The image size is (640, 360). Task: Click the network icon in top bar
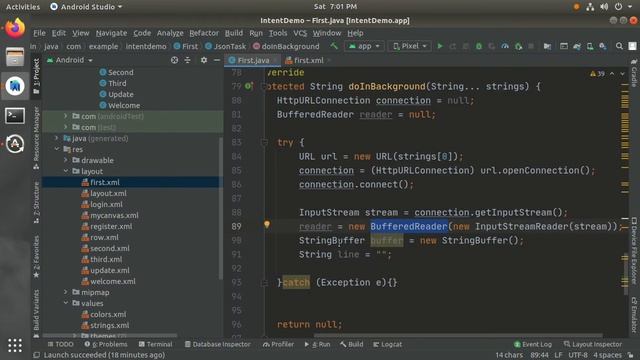click(x=590, y=7)
